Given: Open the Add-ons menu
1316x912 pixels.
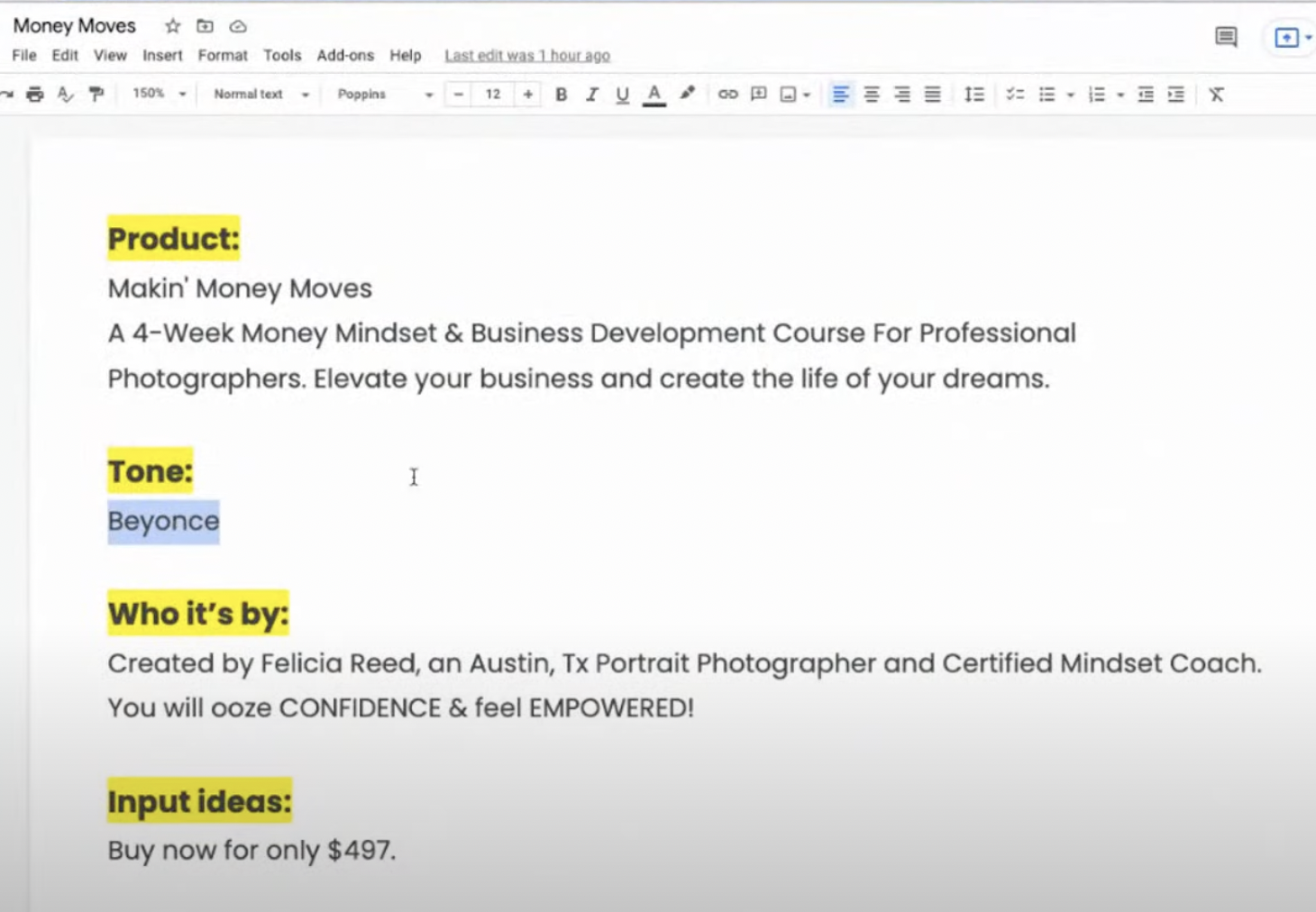Looking at the screenshot, I should pyautogui.click(x=345, y=55).
